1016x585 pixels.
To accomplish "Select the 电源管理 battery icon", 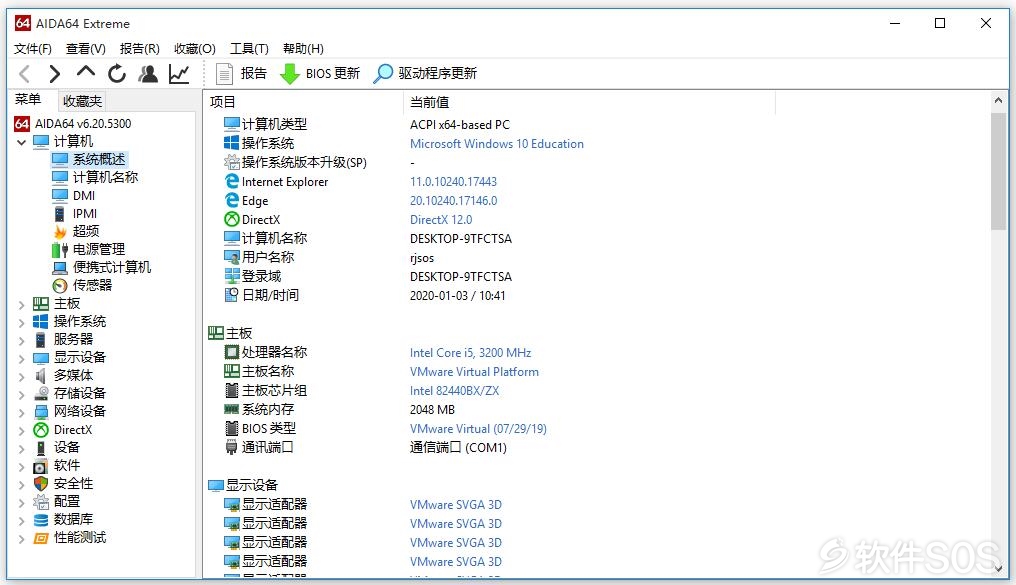I will [60, 249].
